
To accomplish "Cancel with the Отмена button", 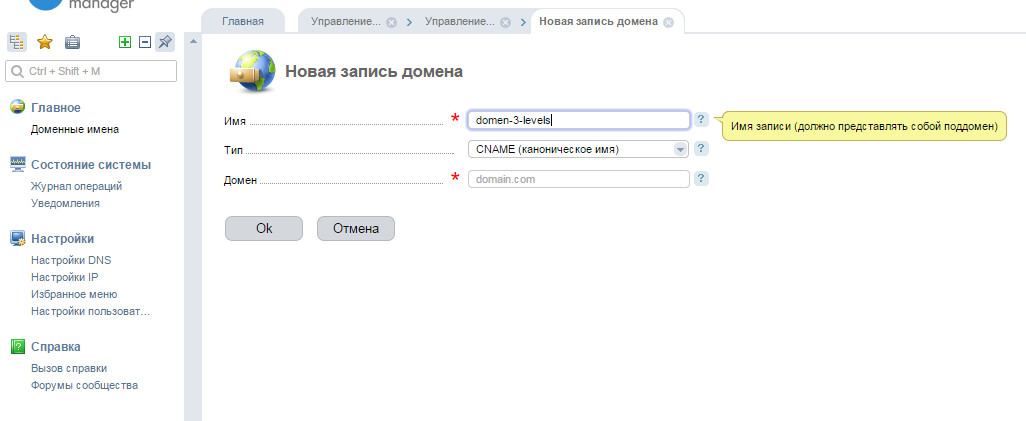I will click(x=356, y=229).
